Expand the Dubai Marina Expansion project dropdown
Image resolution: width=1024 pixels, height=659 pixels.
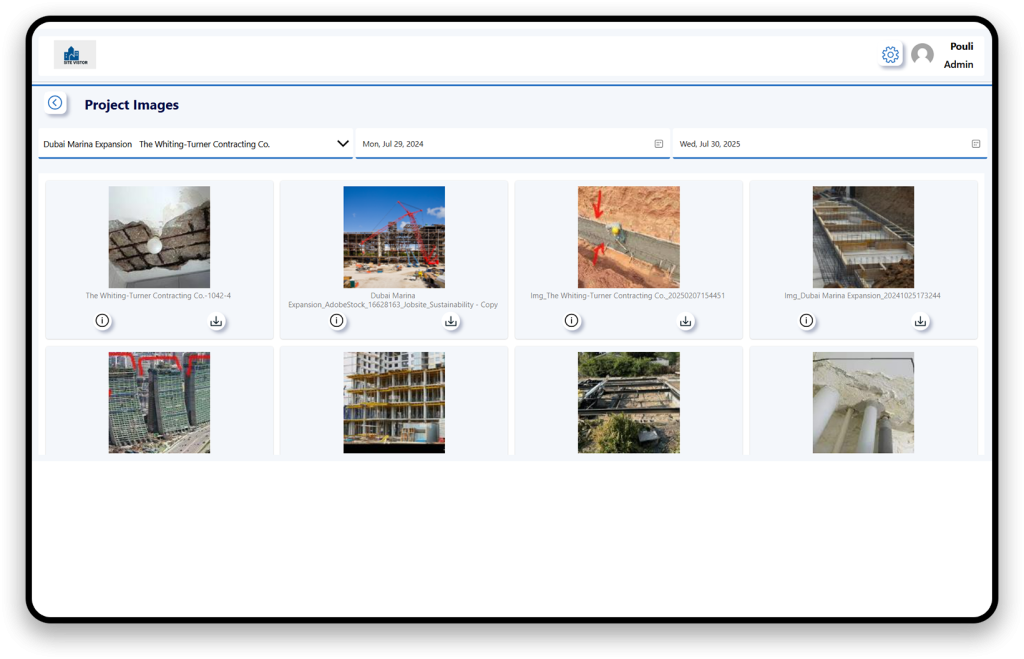pyautogui.click(x=342, y=144)
